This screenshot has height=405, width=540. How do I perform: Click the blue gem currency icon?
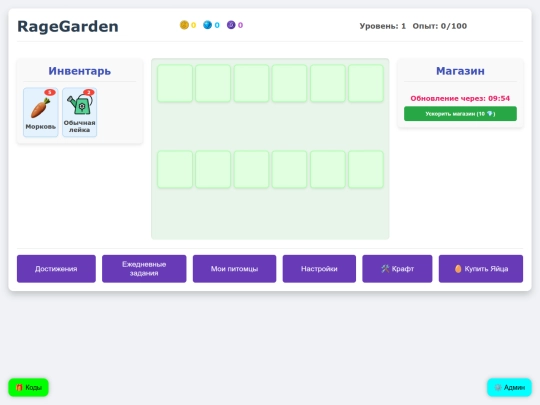point(207,25)
